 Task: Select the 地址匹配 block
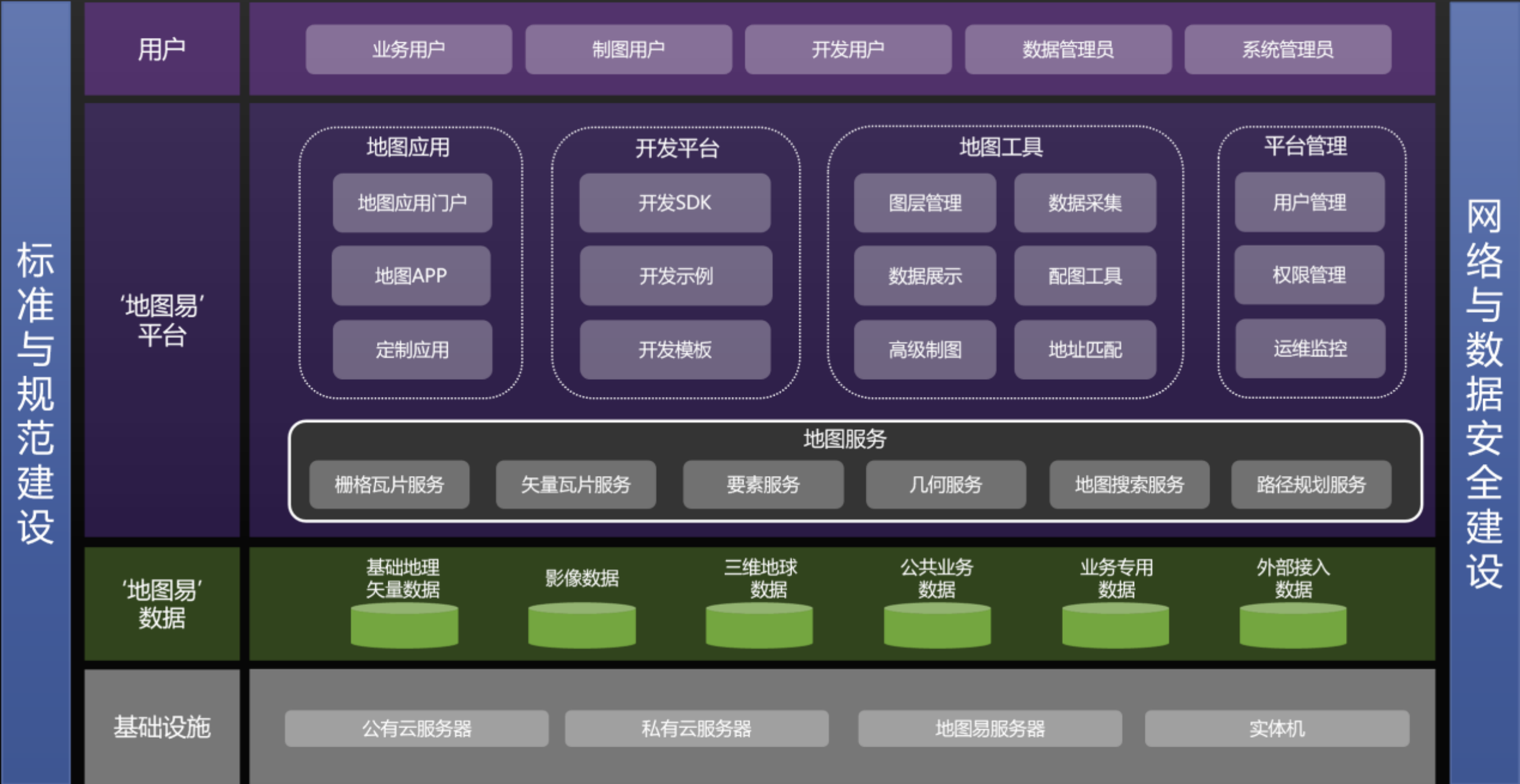coord(1085,350)
